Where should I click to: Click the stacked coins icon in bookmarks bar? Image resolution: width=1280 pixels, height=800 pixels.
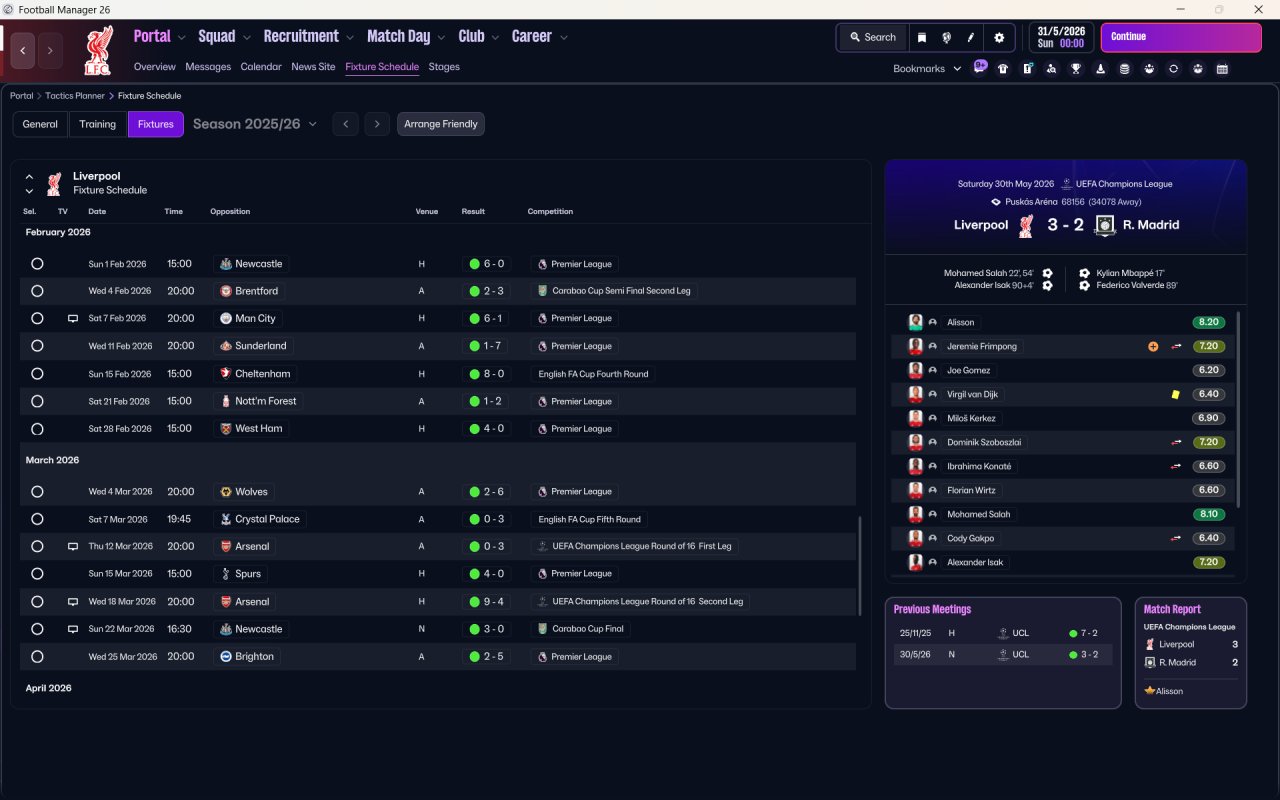pos(1125,69)
